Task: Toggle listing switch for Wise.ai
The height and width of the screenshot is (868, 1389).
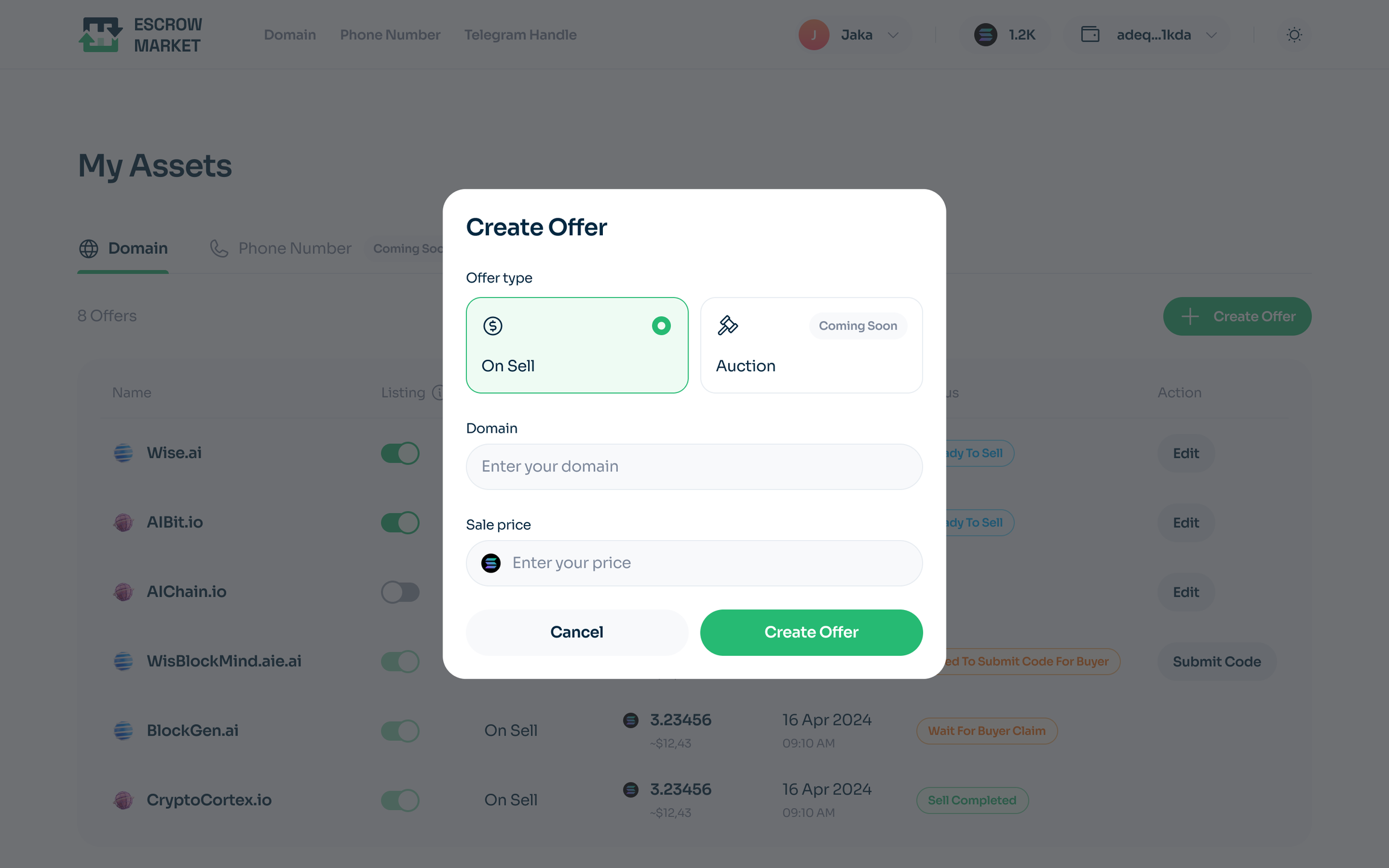Action: 400,453
